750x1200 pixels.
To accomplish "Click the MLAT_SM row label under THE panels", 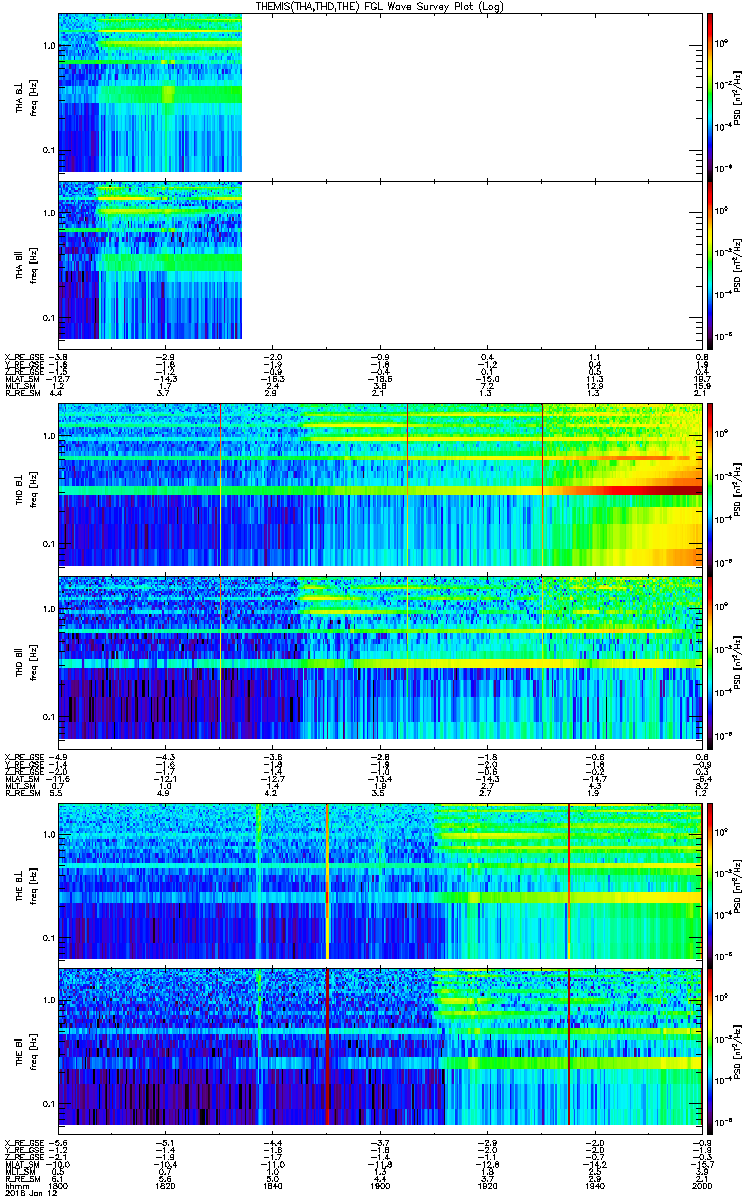I will tap(21, 1165).
